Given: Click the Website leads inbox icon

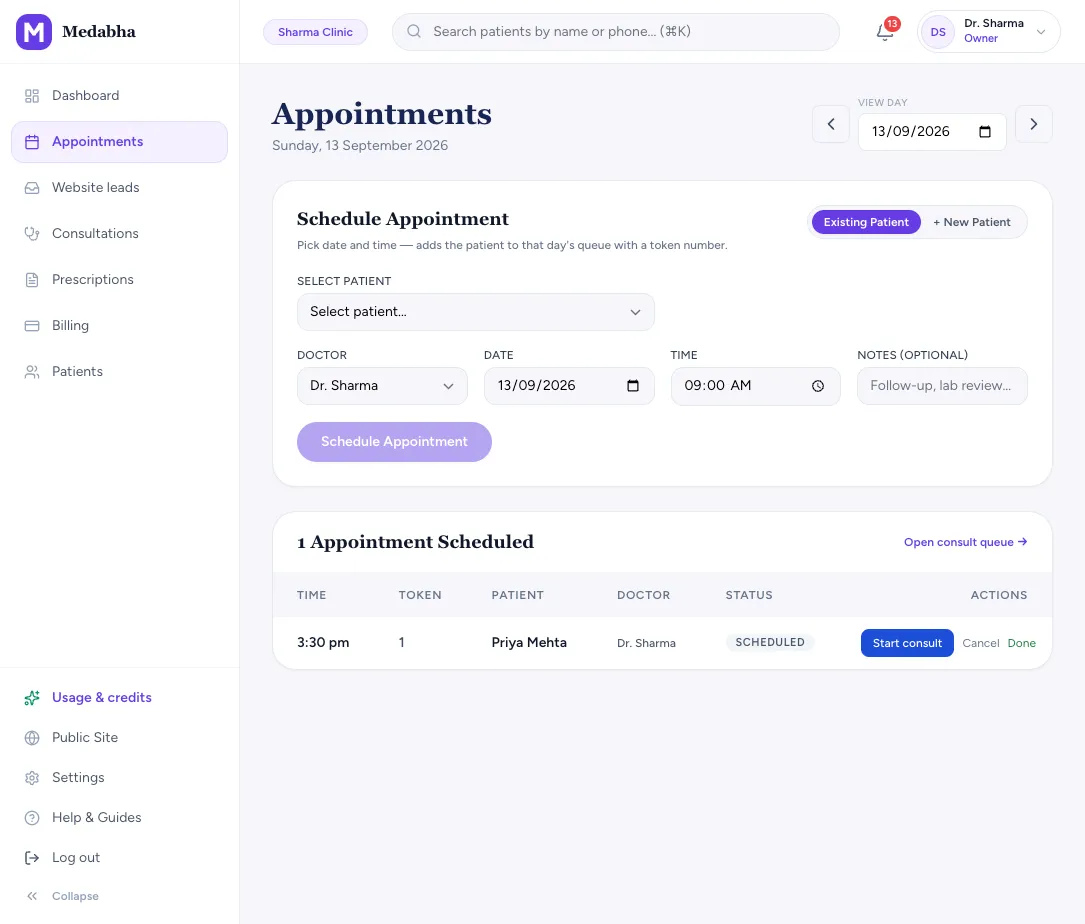Looking at the screenshot, I should [32, 188].
